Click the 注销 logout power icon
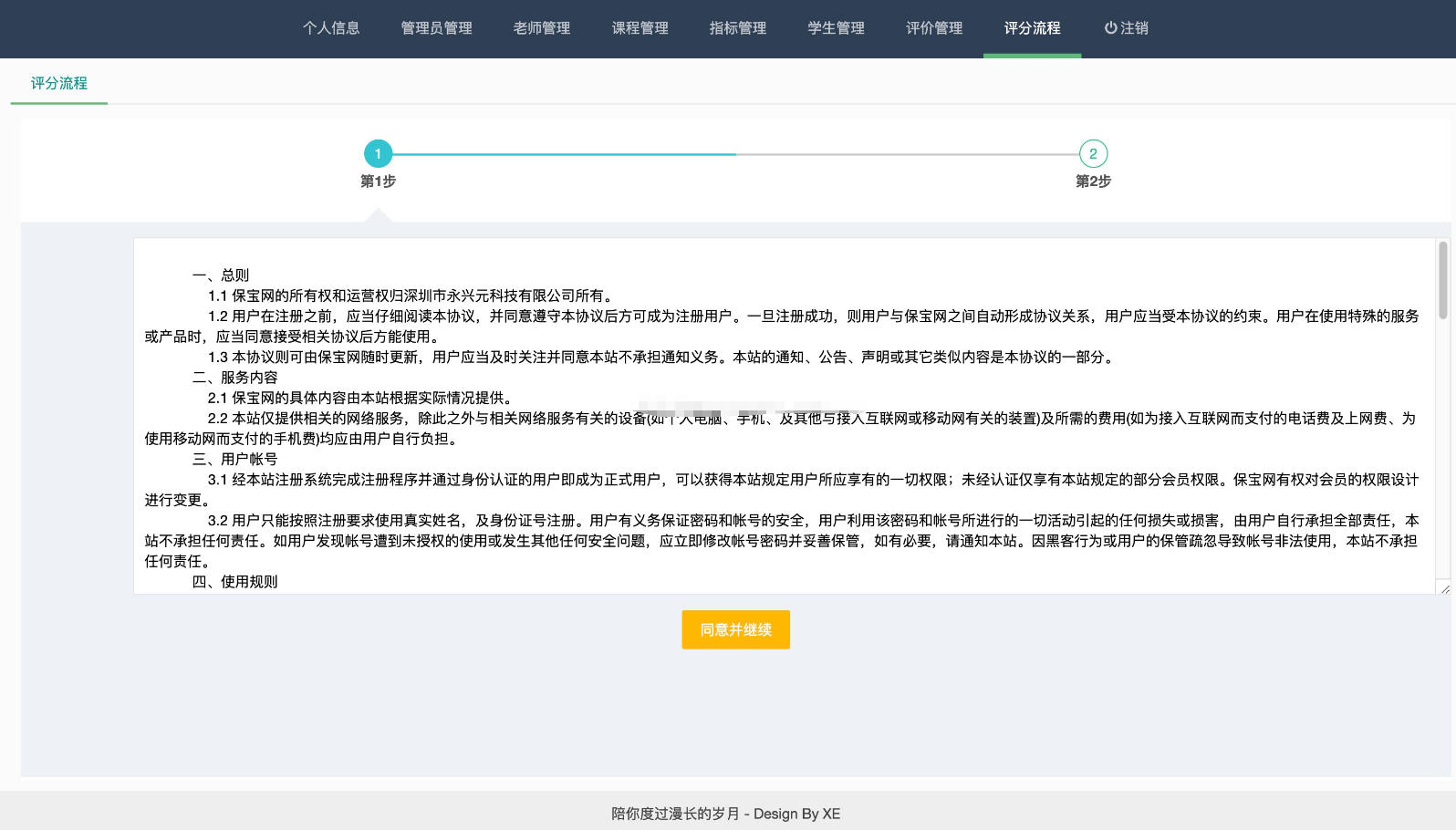The image size is (1456, 830). click(1110, 28)
